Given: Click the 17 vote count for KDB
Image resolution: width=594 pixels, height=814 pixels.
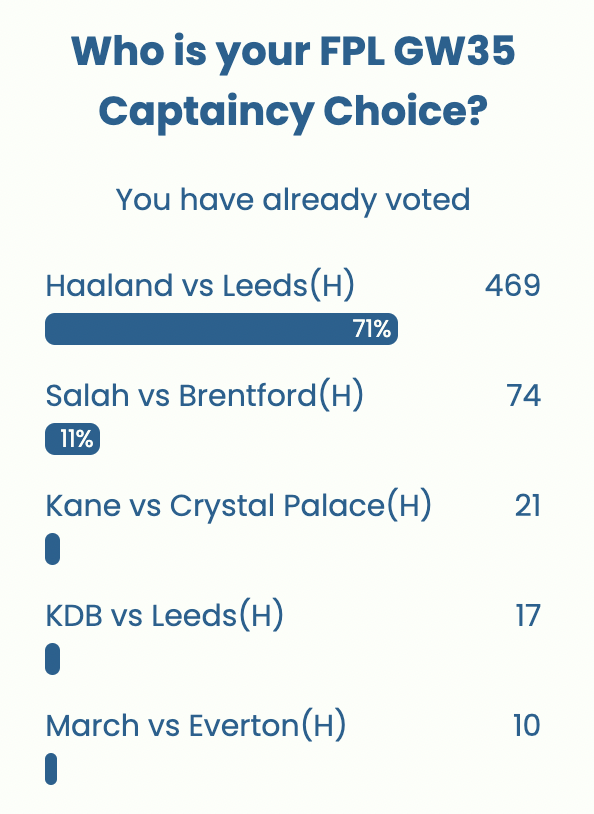Looking at the screenshot, I should pos(527,616).
